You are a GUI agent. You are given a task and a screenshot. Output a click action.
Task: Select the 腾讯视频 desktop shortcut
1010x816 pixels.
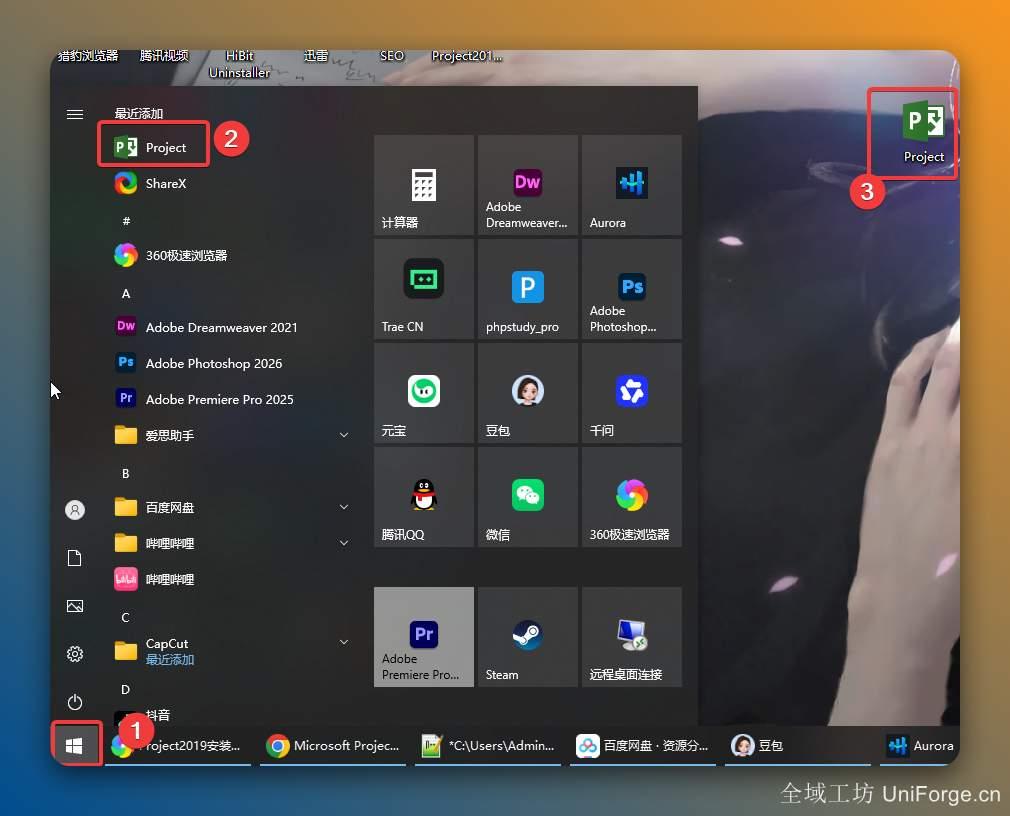[x=164, y=56]
